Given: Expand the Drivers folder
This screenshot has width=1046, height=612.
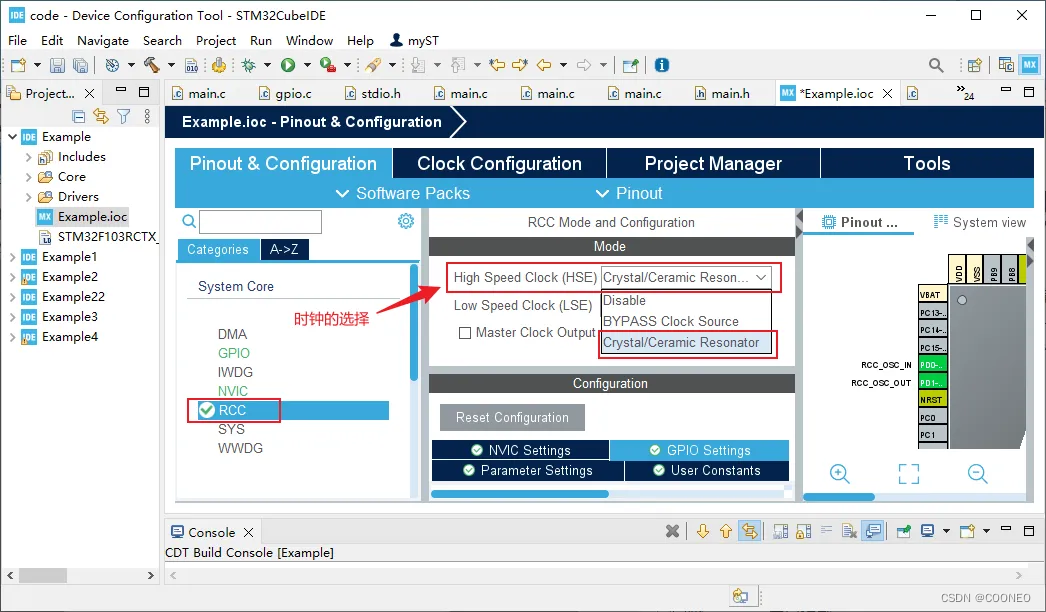Looking at the screenshot, I should coord(28,197).
